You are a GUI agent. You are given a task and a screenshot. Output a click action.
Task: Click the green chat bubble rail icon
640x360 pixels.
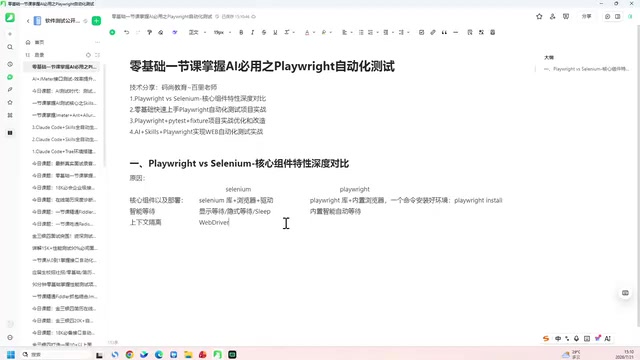[10, 77]
